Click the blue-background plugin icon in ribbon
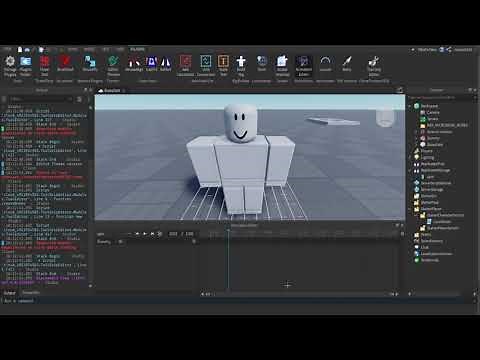 pos(151,62)
